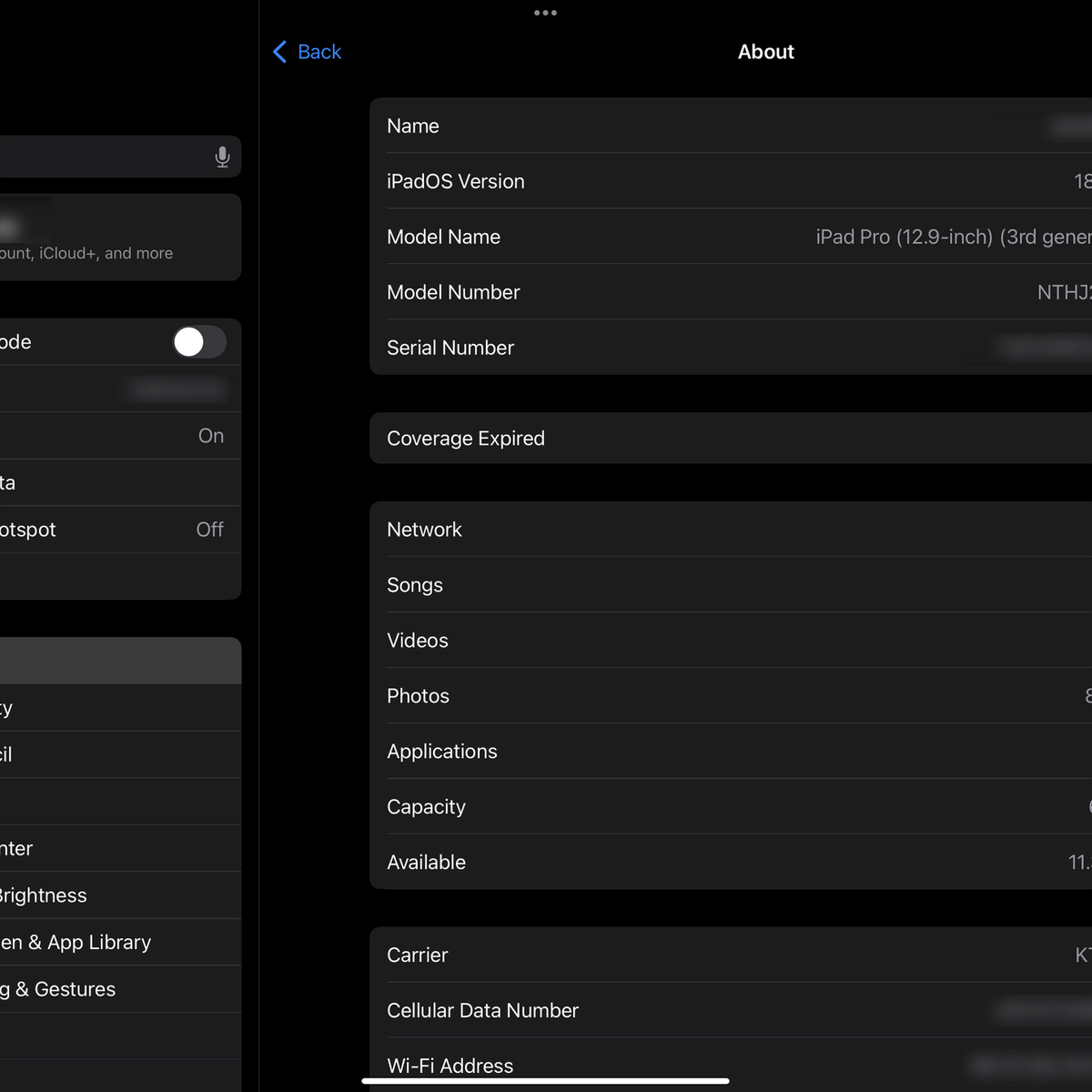Select the Model Name row
This screenshot has width=1092, height=1092.
tap(731, 237)
